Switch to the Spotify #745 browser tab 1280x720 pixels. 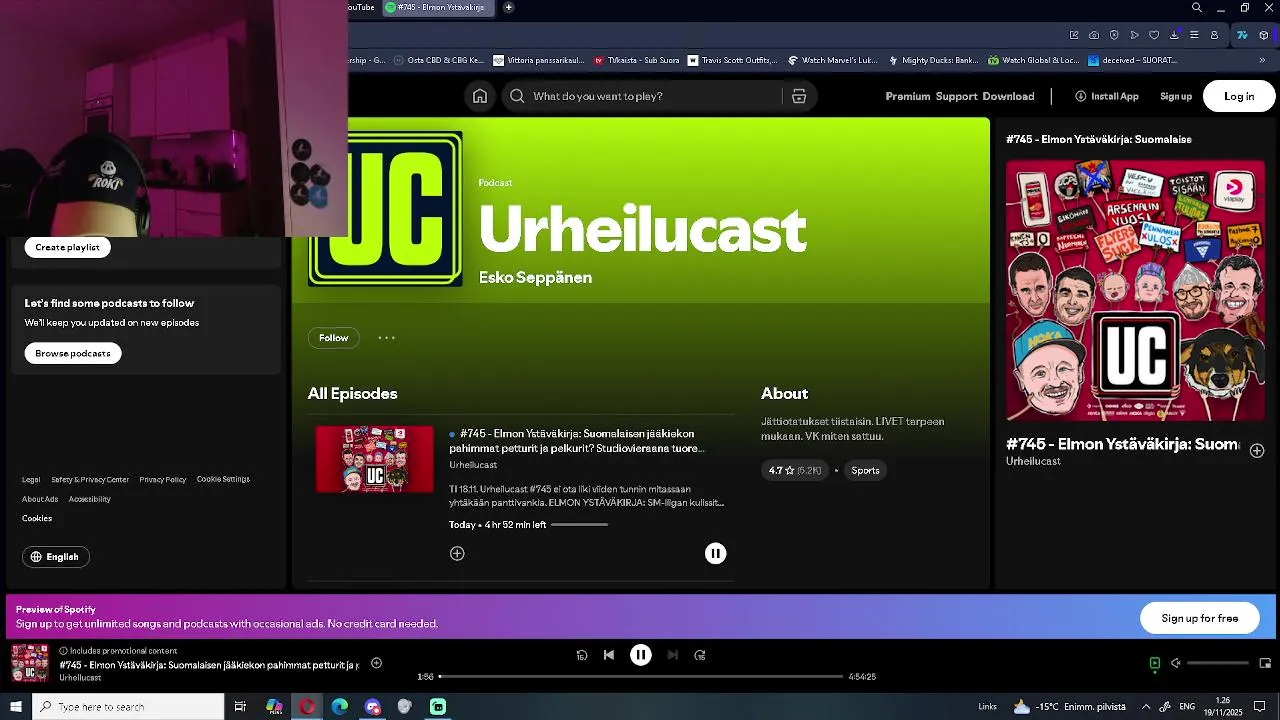pos(441,7)
